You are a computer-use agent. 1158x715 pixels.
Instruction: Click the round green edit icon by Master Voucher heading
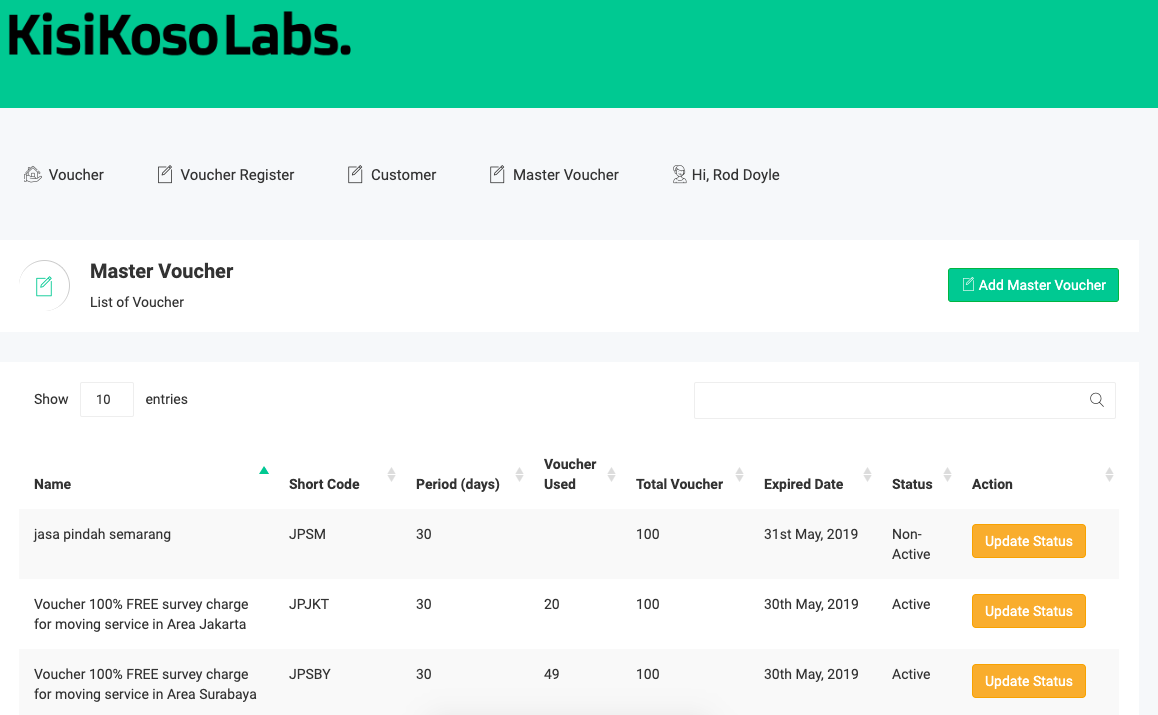pyautogui.click(x=44, y=286)
